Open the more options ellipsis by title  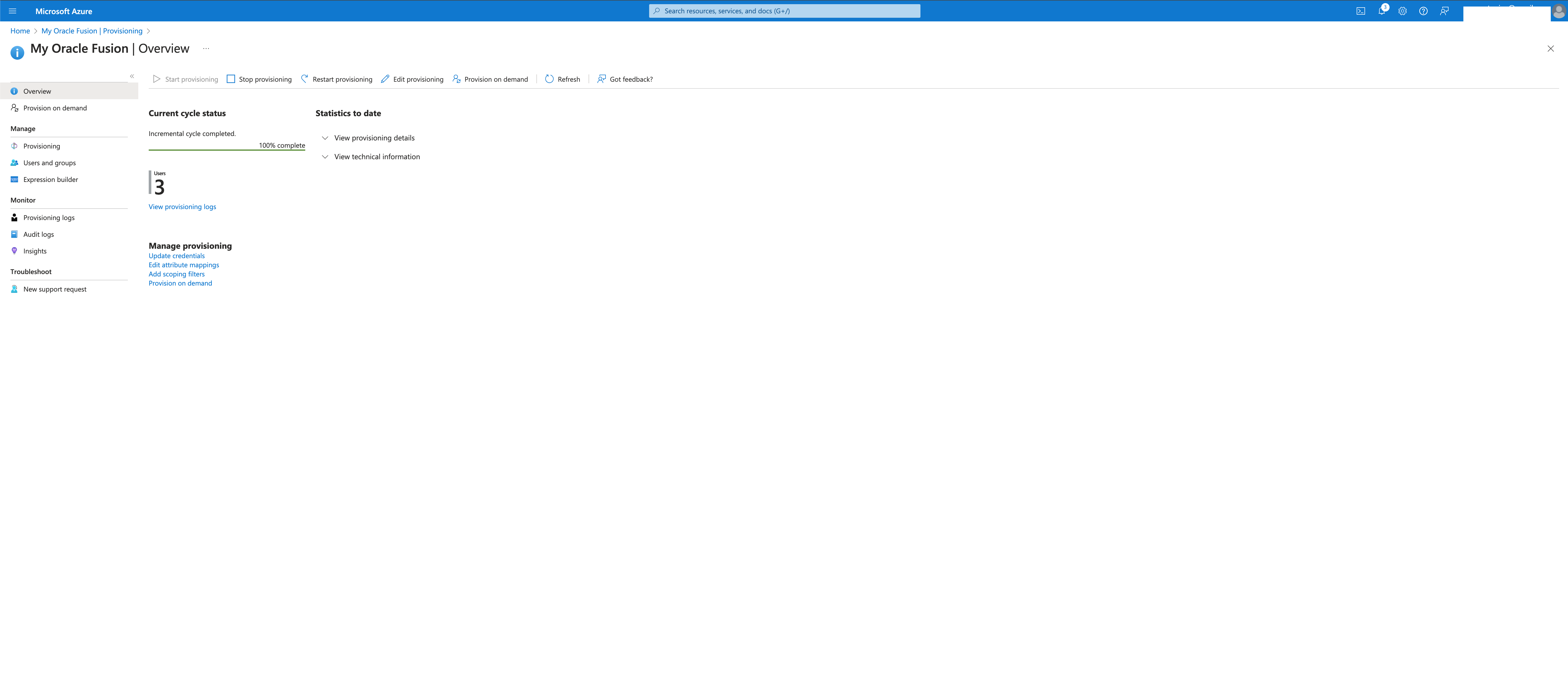point(206,49)
